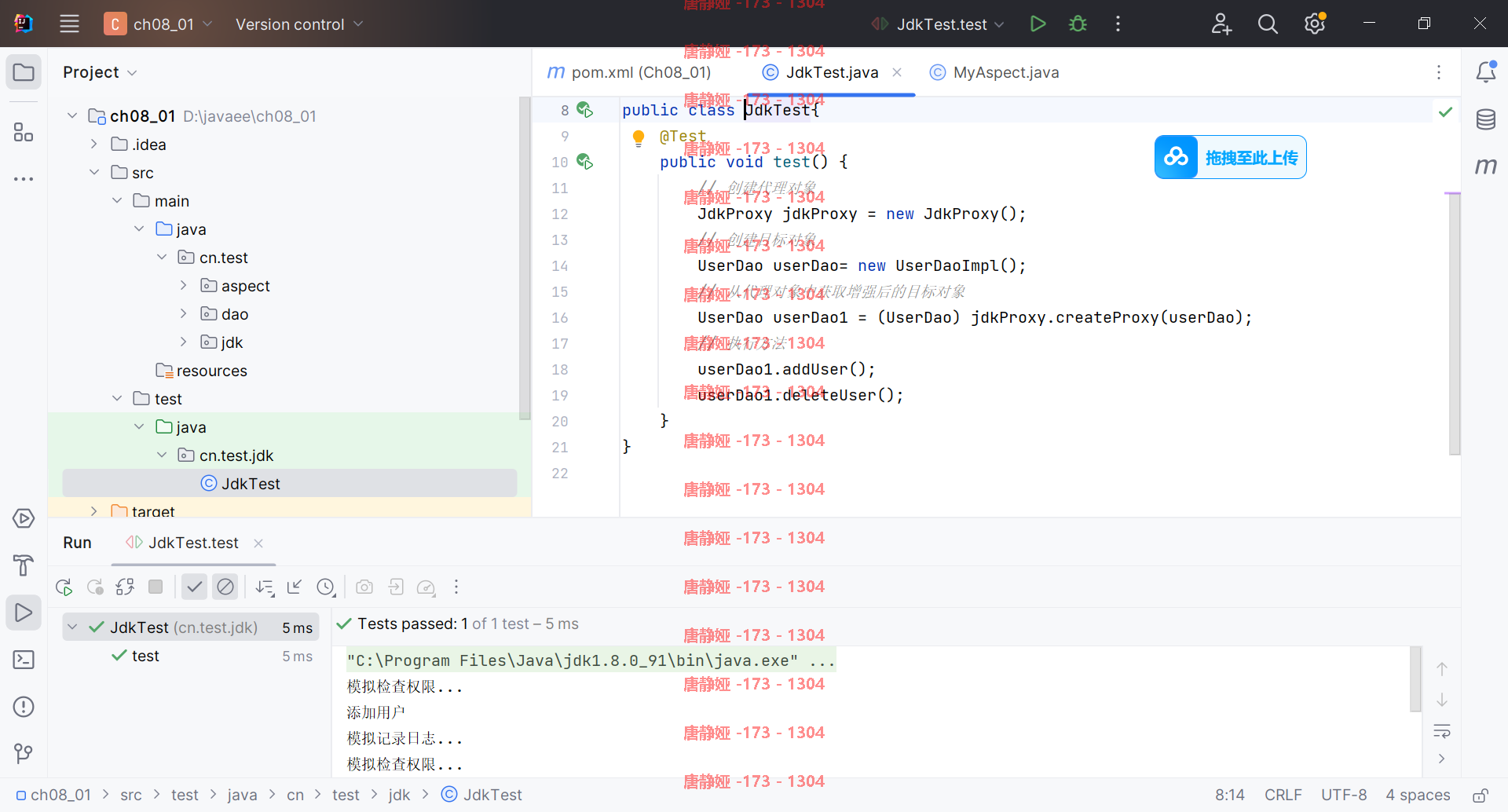Rerun JdkTest.test in Run panel
The width and height of the screenshot is (1508, 812).
pyautogui.click(x=64, y=587)
